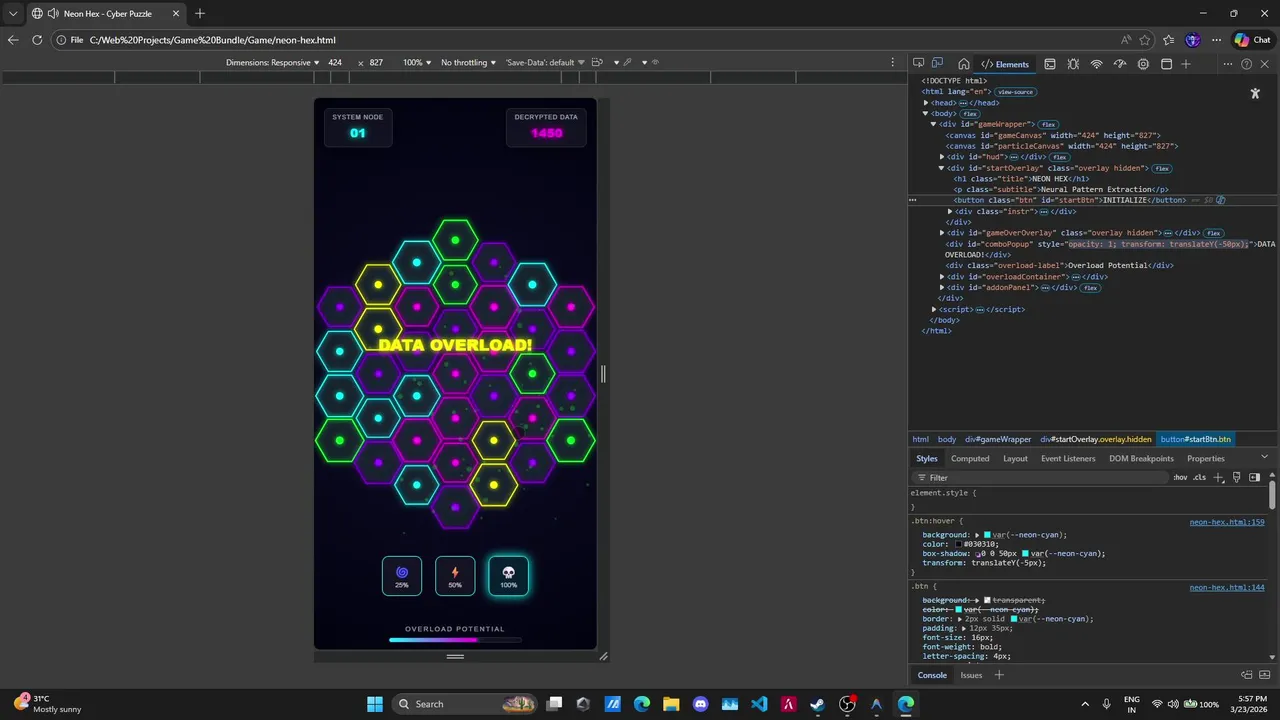Open the Inspect element picker tool
Screen dimensions: 1280x720
tap(918, 64)
